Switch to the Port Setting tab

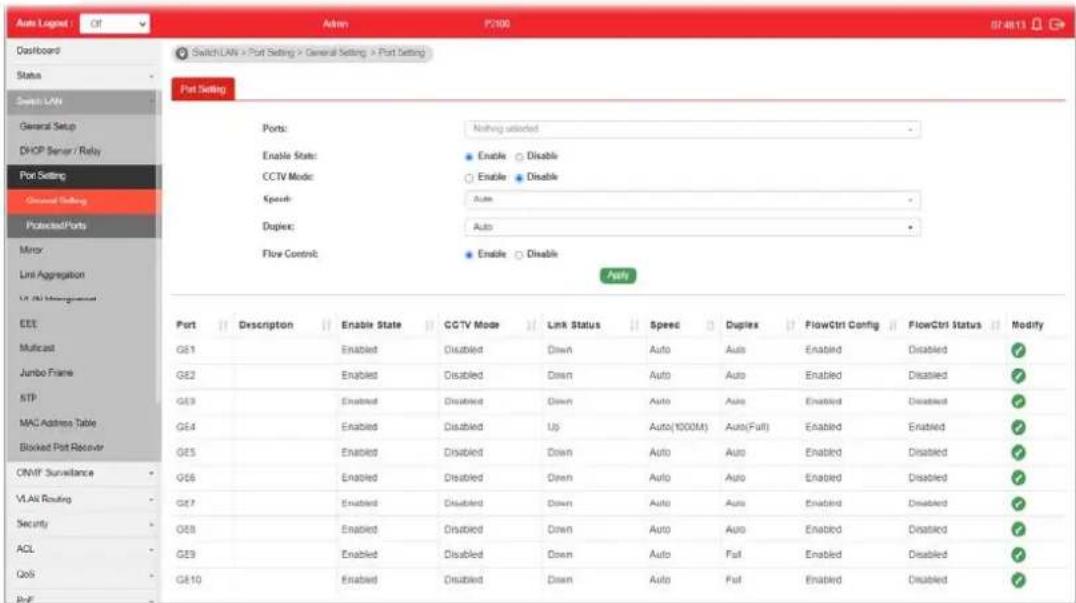click(203, 89)
